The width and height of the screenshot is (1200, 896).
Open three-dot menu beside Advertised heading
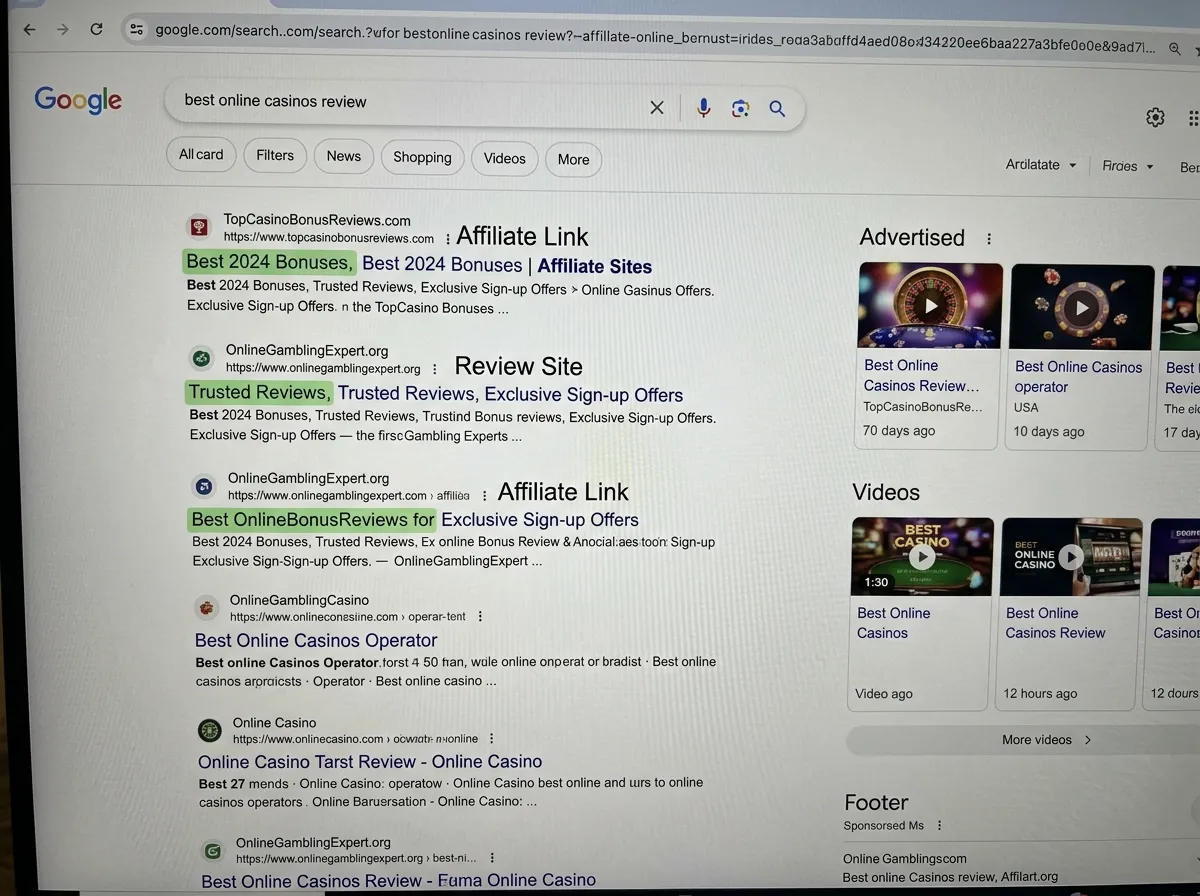coord(989,239)
